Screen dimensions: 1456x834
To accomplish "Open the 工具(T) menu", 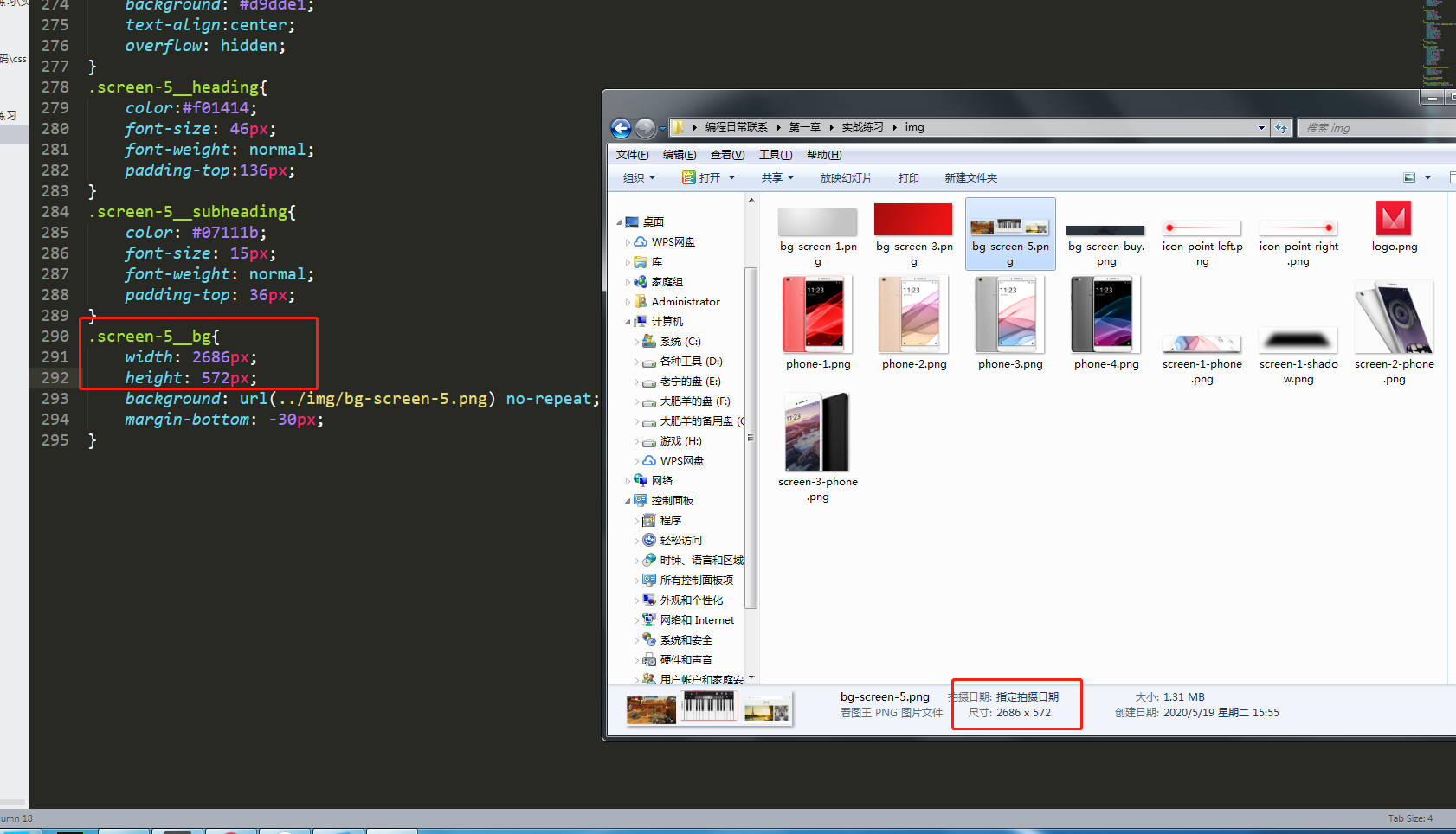I will [x=776, y=155].
